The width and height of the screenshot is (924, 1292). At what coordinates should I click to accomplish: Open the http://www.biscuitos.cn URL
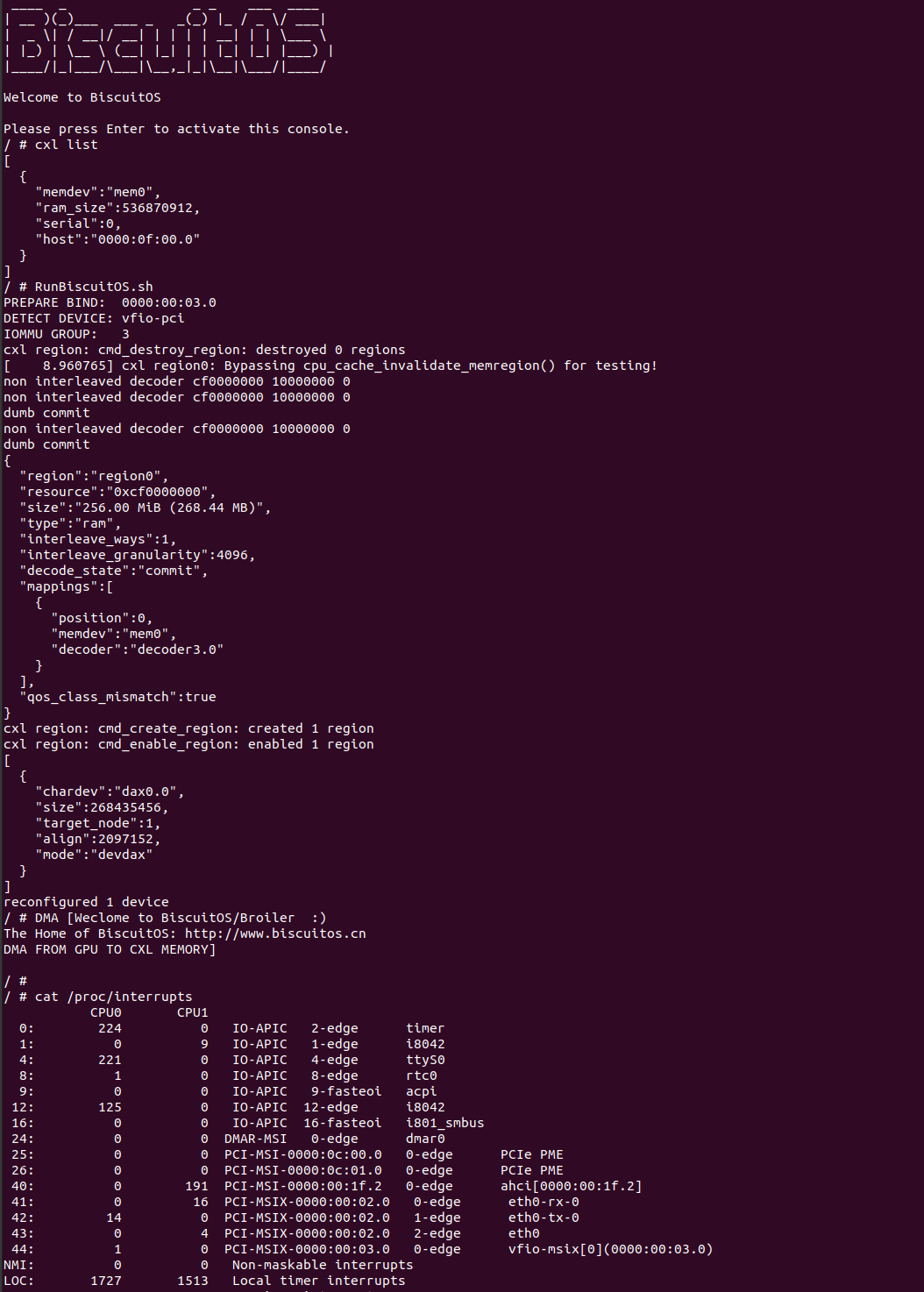click(x=275, y=934)
